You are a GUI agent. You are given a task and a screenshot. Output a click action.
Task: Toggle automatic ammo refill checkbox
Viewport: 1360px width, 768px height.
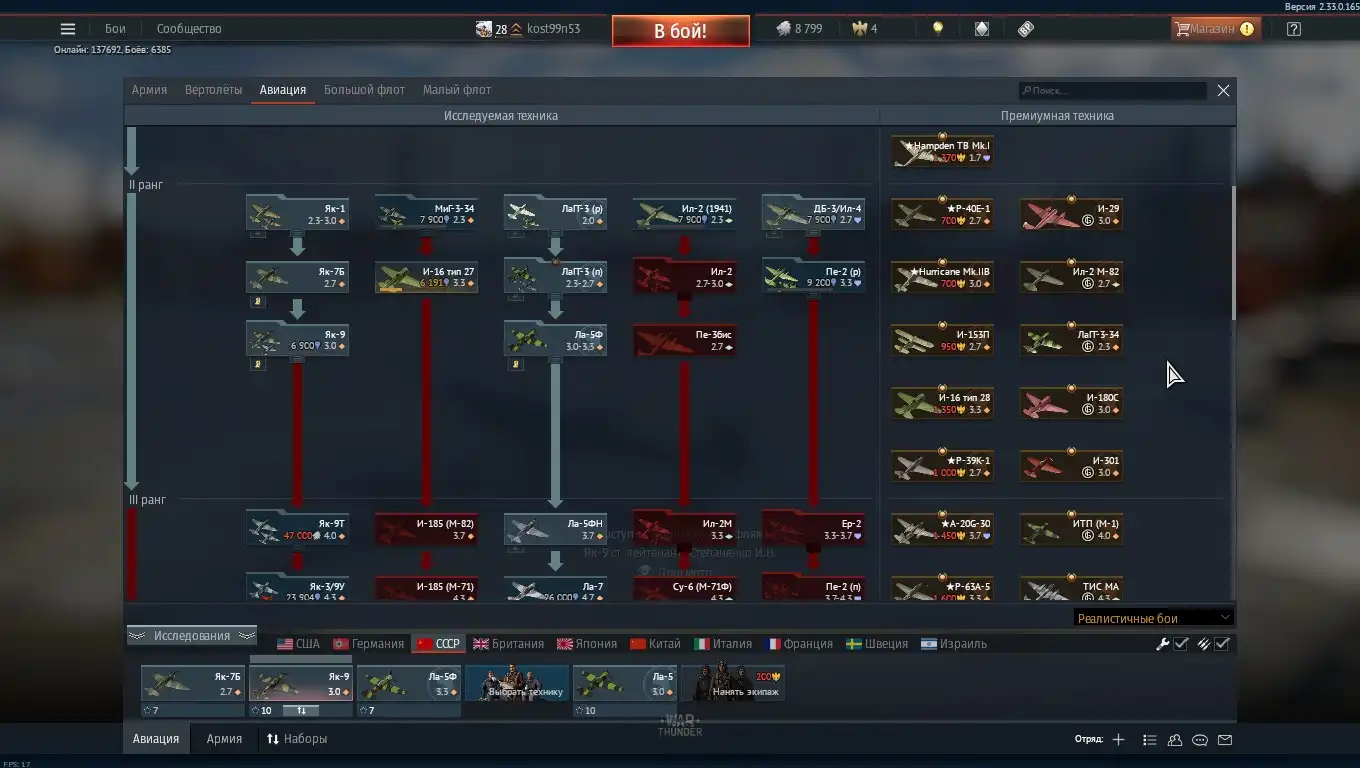[1222, 644]
